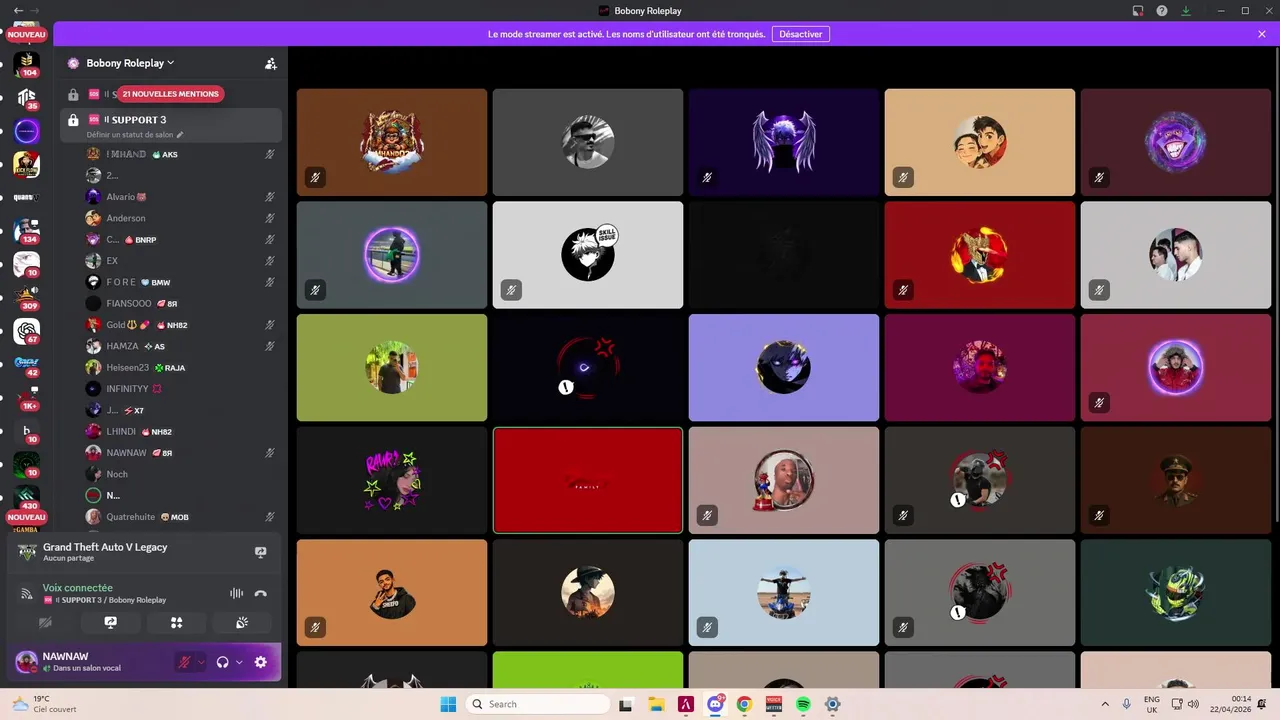Screen dimensions: 1280x720
Task: Click Définir un statut de salon
Action: (130, 135)
